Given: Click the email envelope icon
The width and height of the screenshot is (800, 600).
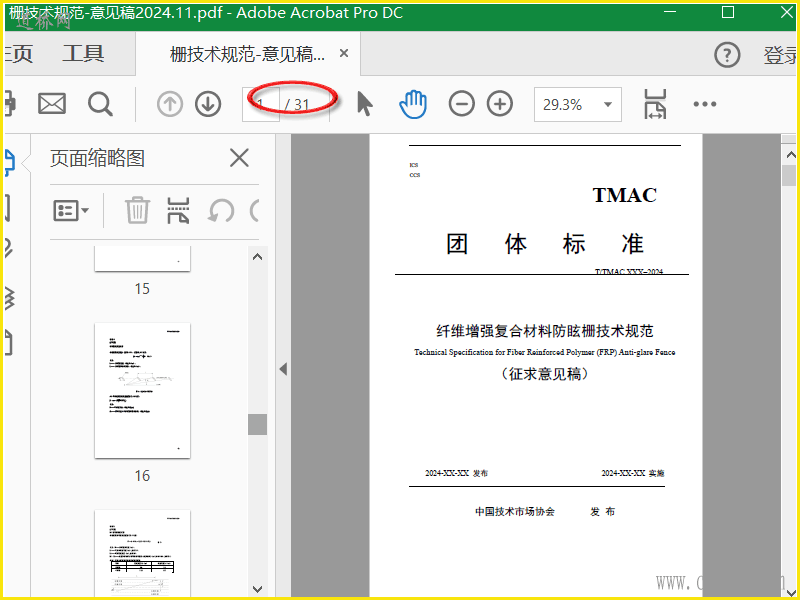Looking at the screenshot, I should pyautogui.click(x=52, y=104).
